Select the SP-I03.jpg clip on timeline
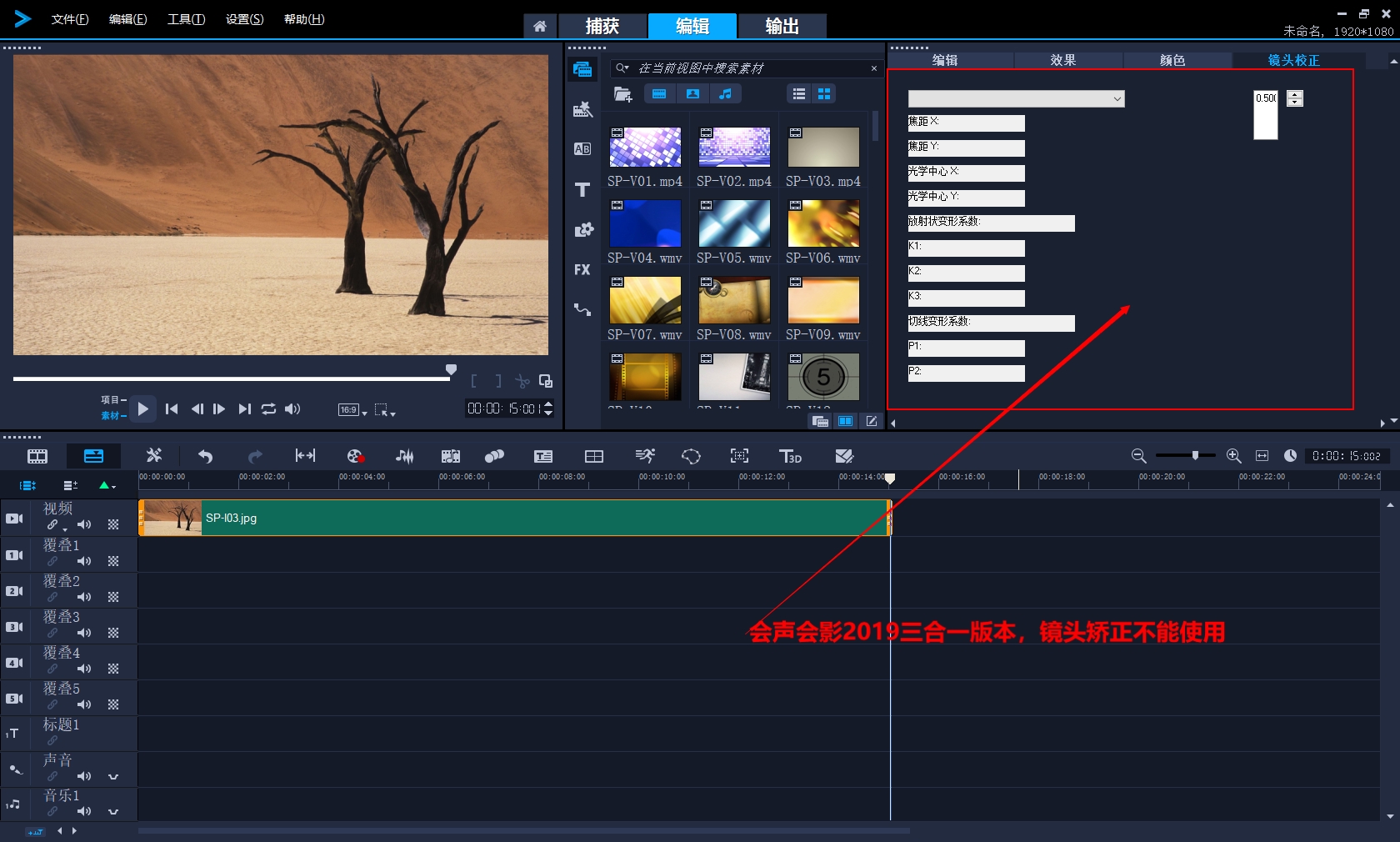 point(515,518)
